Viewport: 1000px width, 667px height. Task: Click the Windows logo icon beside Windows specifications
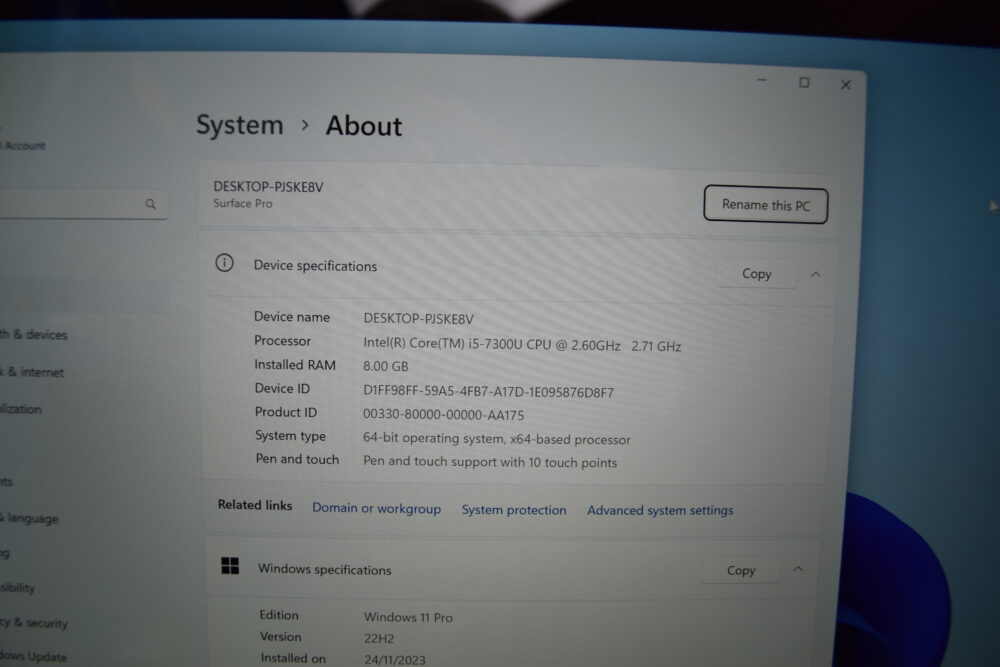[x=230, y=566]
